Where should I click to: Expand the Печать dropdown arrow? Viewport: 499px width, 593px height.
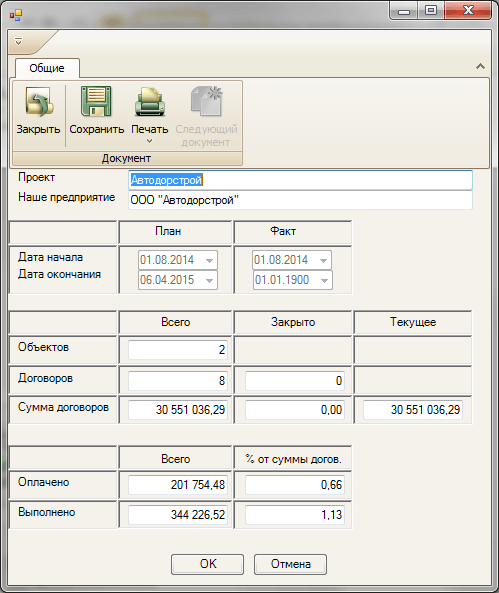pos(149,141)
